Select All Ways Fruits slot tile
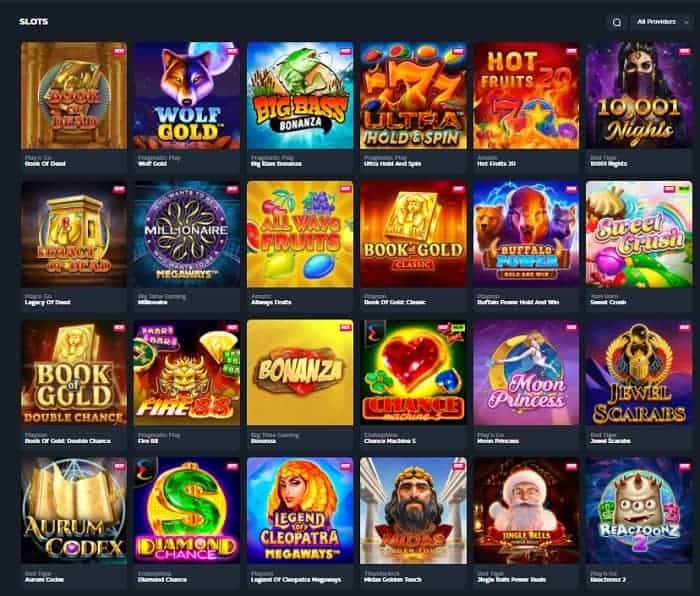This screenshot has height=596, width=700. [300, 234]
